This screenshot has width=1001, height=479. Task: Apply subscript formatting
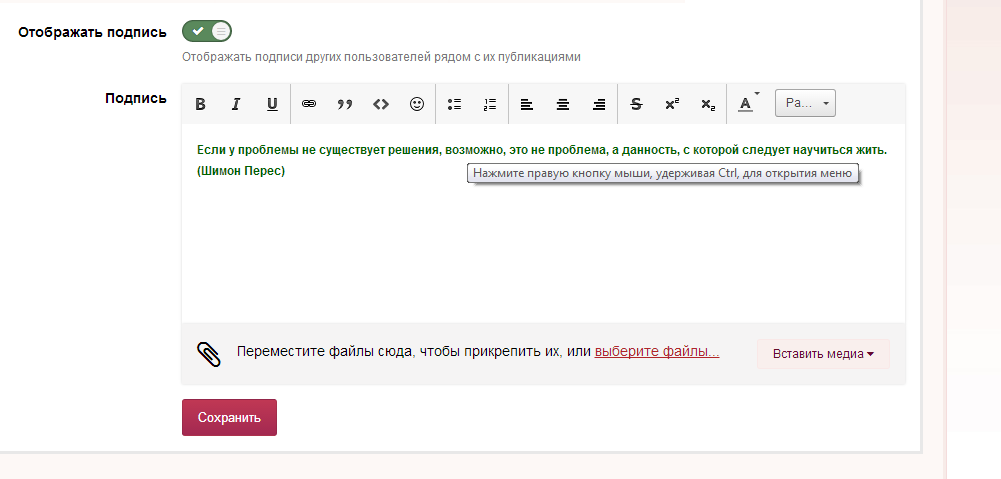[708, 104]
